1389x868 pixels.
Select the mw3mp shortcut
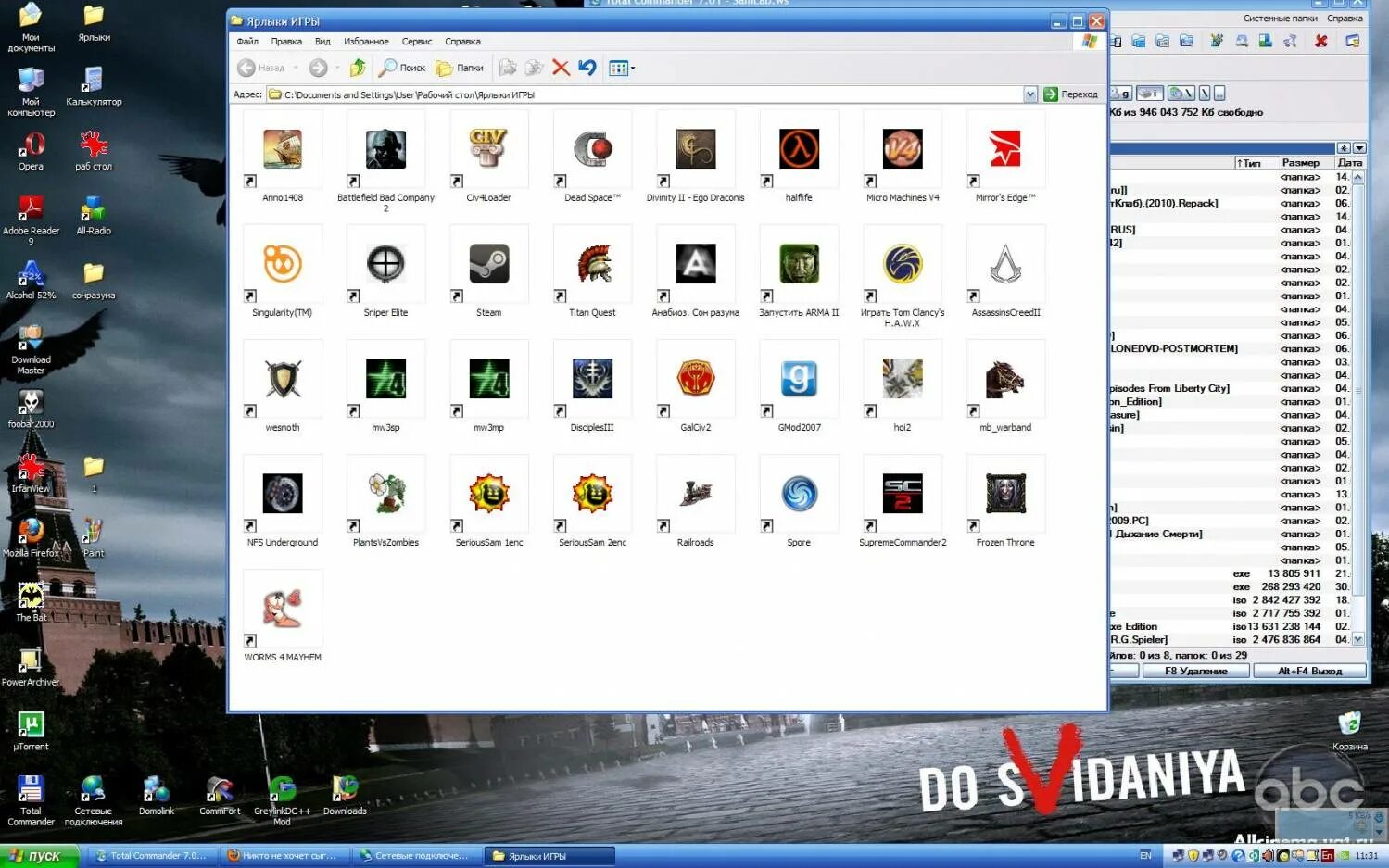(488, 379)
